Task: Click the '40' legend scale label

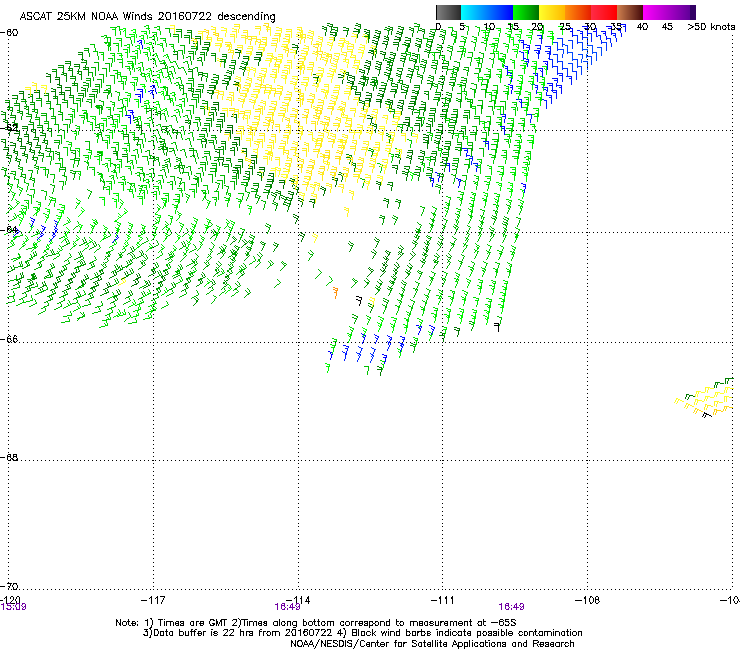Action: click(x=642, y=27)
